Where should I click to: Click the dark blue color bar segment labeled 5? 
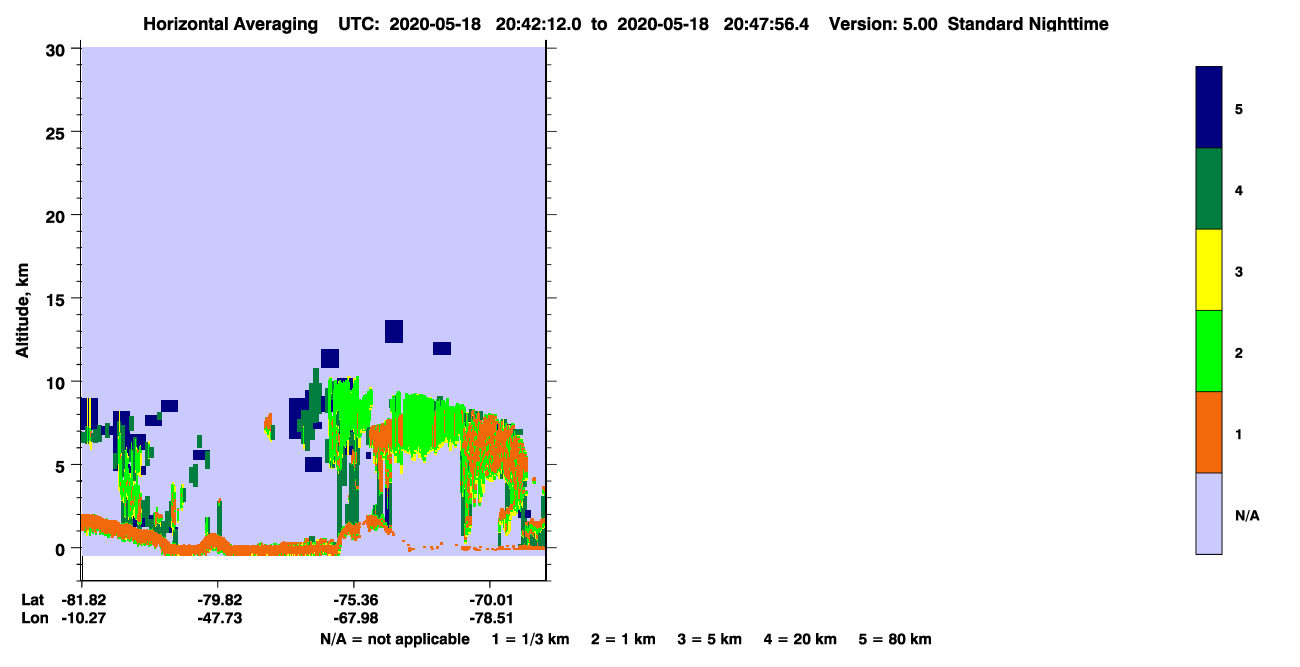coord(1209,108)
